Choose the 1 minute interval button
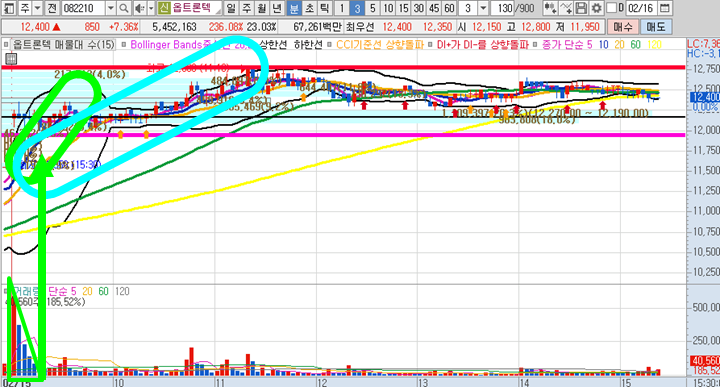 click(x=342, y=8)
